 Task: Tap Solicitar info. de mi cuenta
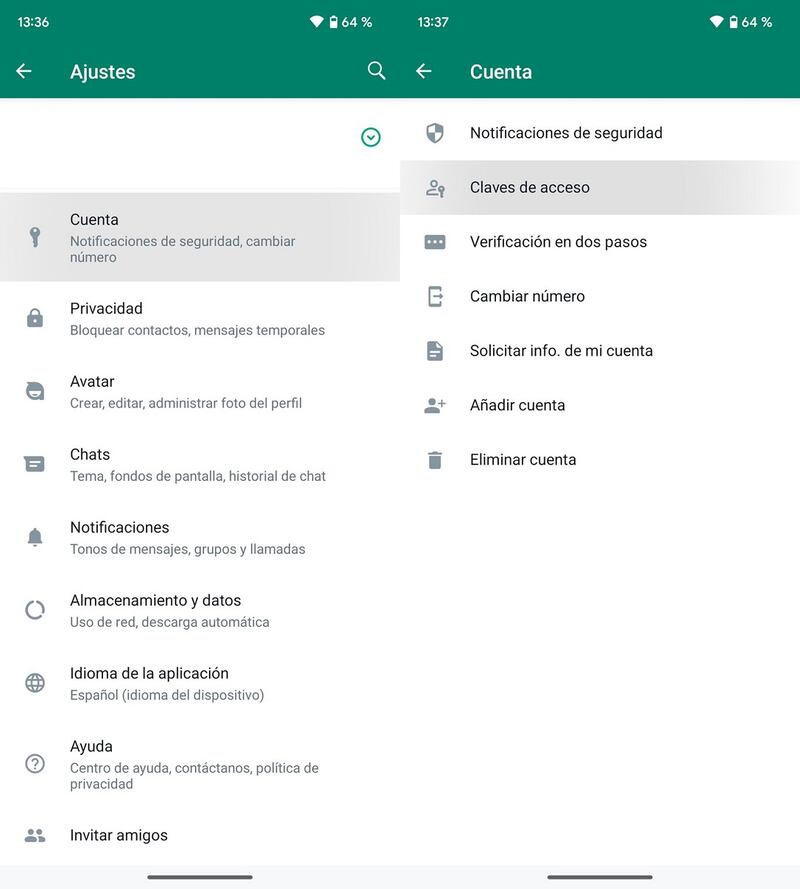[561, 351]
